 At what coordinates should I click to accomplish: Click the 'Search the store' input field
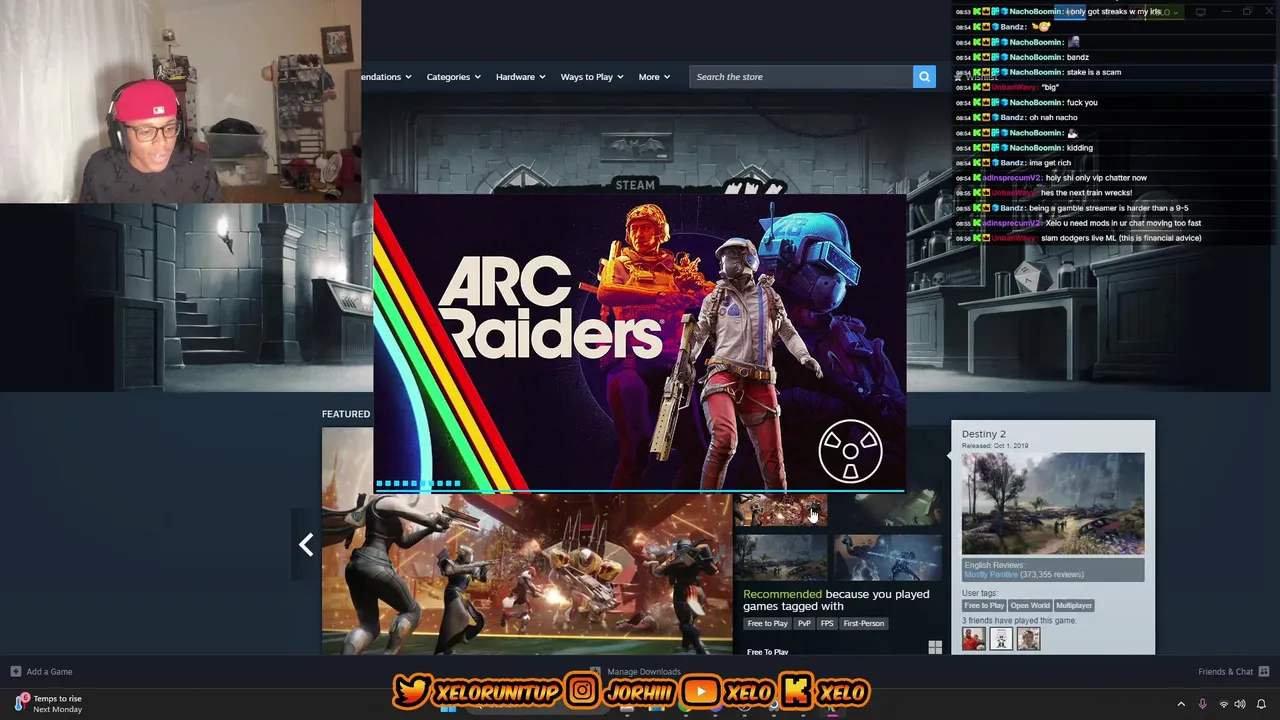pos(800,77)
